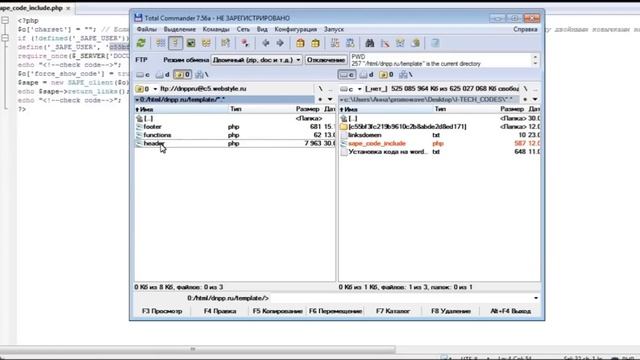Select Установка кода txt file

point(440,152)
